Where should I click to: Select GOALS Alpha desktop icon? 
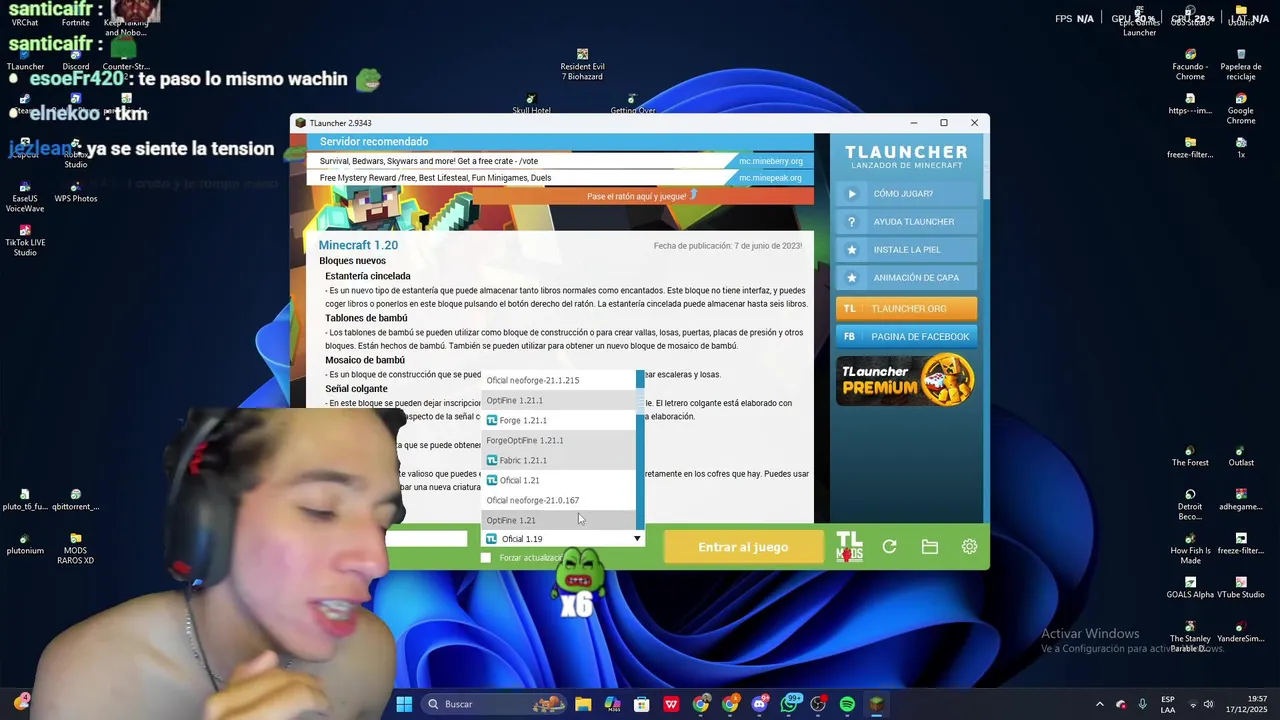1190,587
